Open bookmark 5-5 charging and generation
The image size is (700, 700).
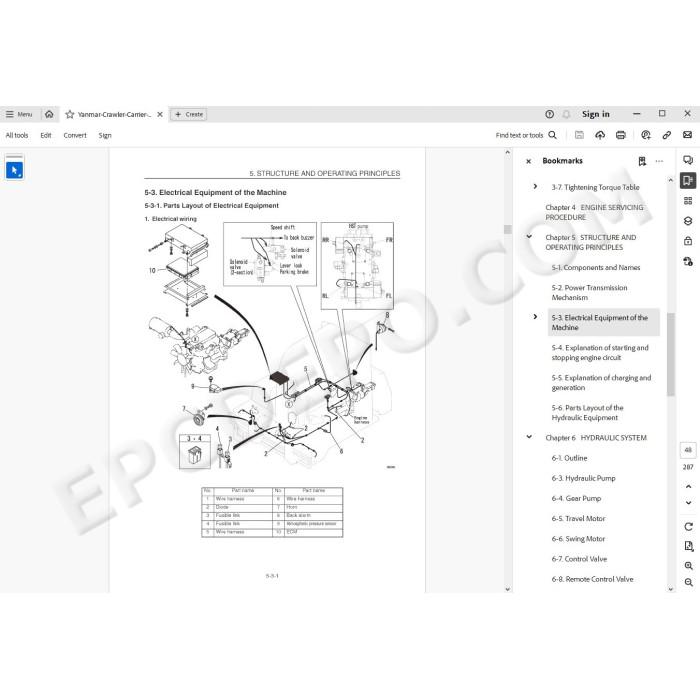pos(601,383)
